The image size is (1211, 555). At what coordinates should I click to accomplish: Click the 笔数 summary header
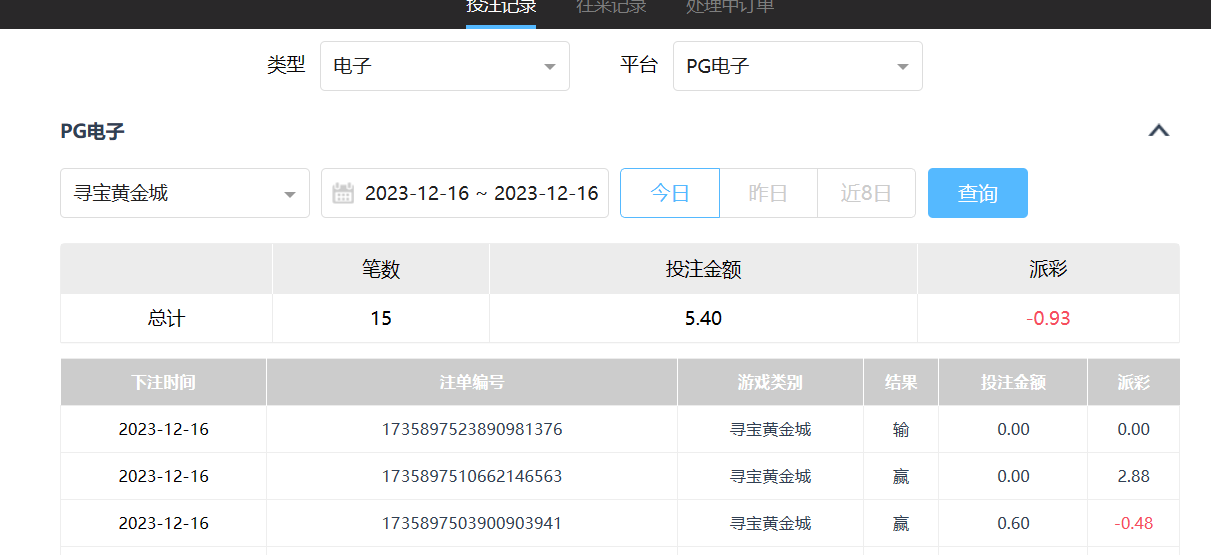pos(381,269)
